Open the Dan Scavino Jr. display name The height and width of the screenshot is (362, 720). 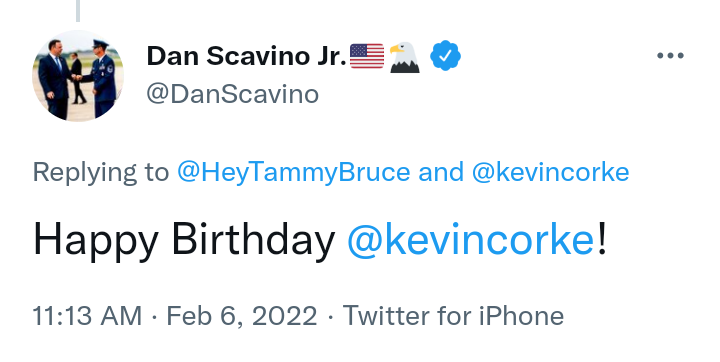pos(246,56)
